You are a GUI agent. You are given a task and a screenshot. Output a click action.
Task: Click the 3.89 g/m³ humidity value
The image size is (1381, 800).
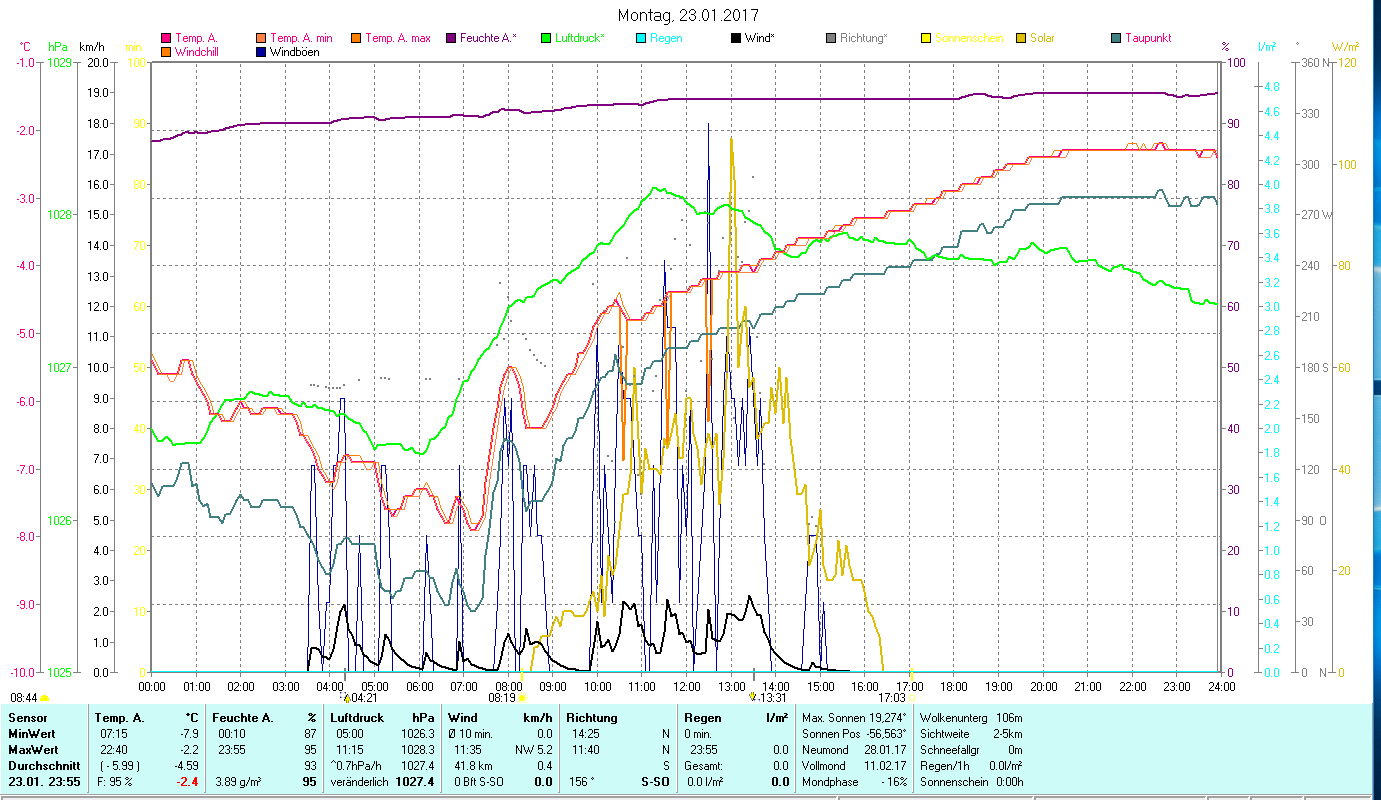[x=240, y=781]
